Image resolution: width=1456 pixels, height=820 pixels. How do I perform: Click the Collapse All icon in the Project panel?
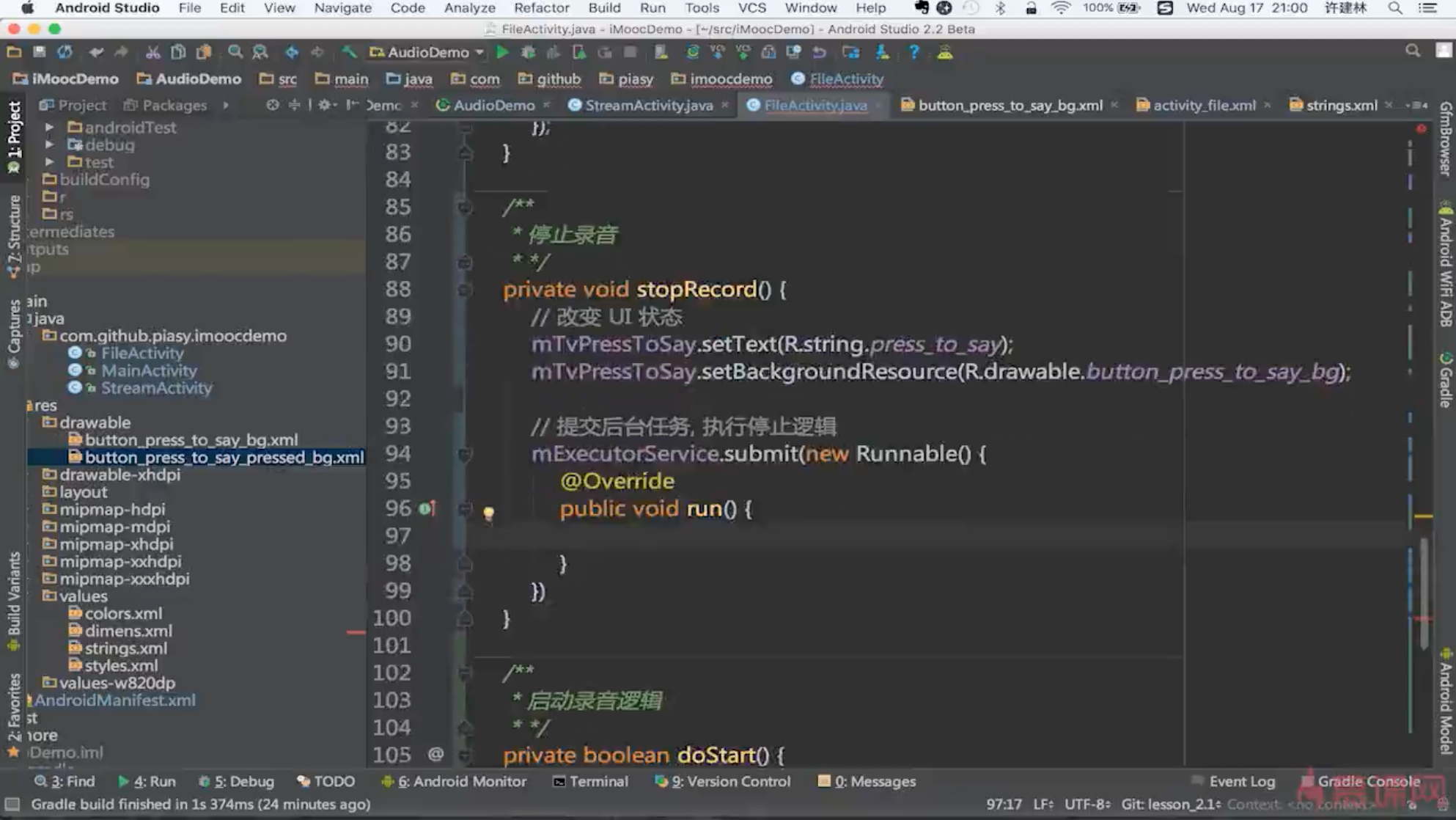pos(294,105)
